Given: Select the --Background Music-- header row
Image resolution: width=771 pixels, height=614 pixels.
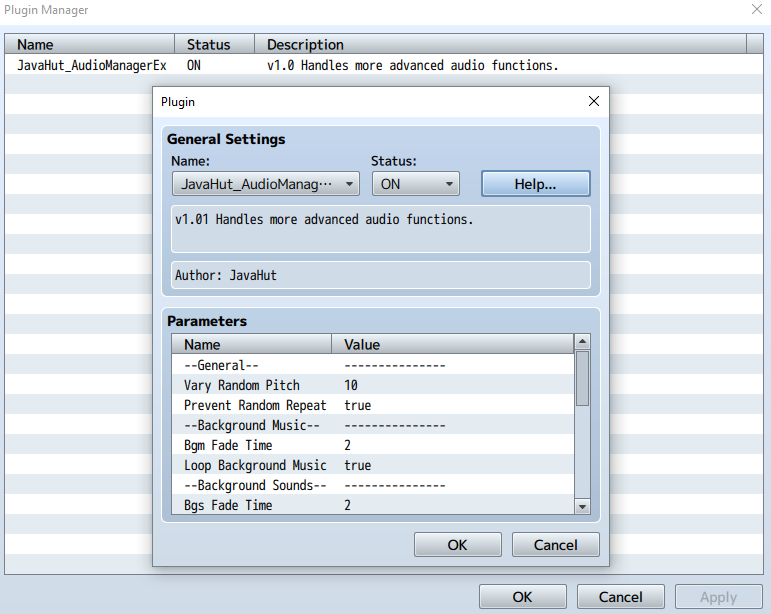Looking at the screenshot, I should (373, 425).
